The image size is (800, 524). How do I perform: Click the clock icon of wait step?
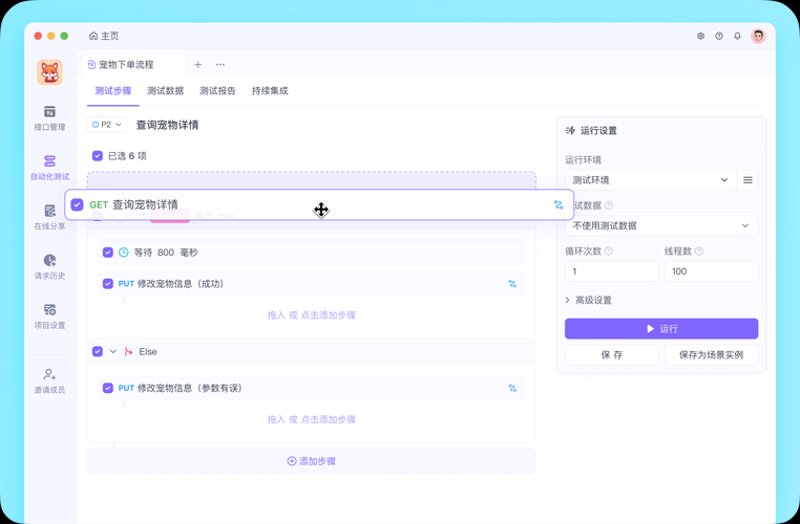(123, 252)
